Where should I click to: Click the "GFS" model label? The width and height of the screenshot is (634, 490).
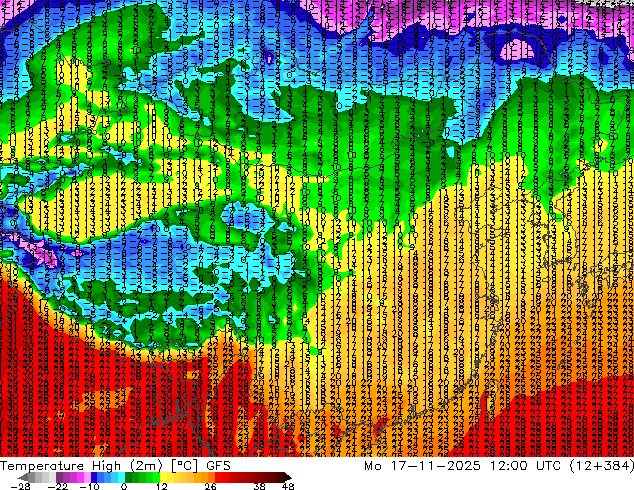point(218,466)
